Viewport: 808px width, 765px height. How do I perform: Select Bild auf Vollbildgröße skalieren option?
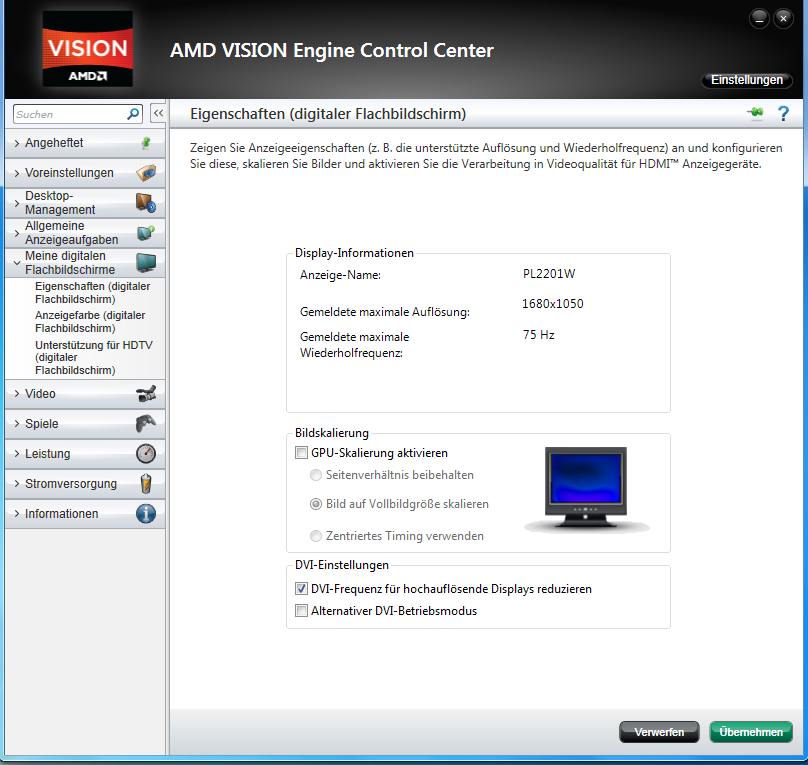click(315, 504)
